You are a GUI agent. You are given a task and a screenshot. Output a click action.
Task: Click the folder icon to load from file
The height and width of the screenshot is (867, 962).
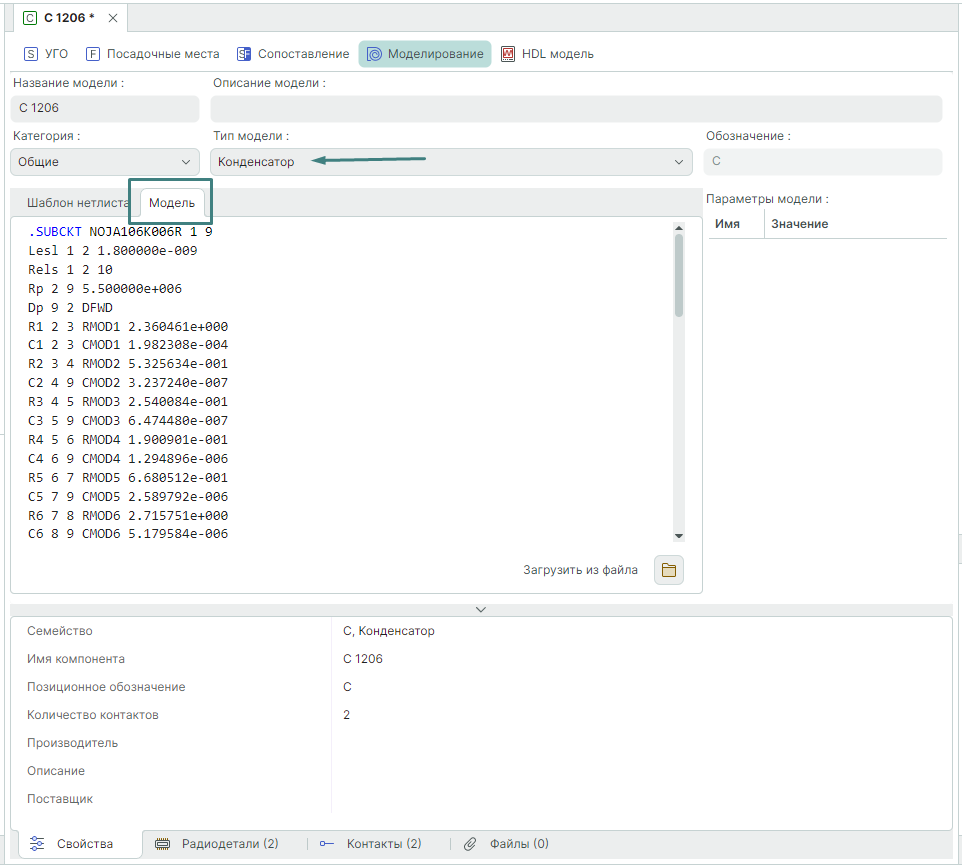[669, 570]
